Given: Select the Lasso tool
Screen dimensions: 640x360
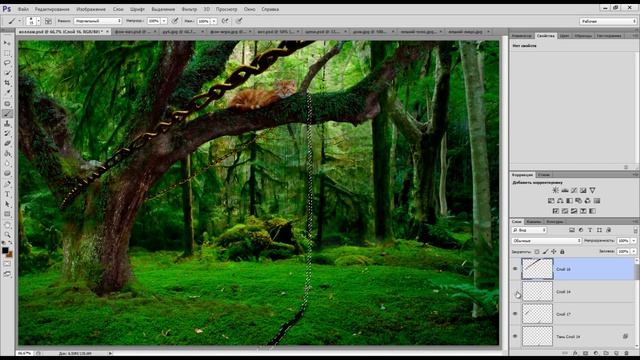Looking at the screenshot, I should (x=7, y=63).
